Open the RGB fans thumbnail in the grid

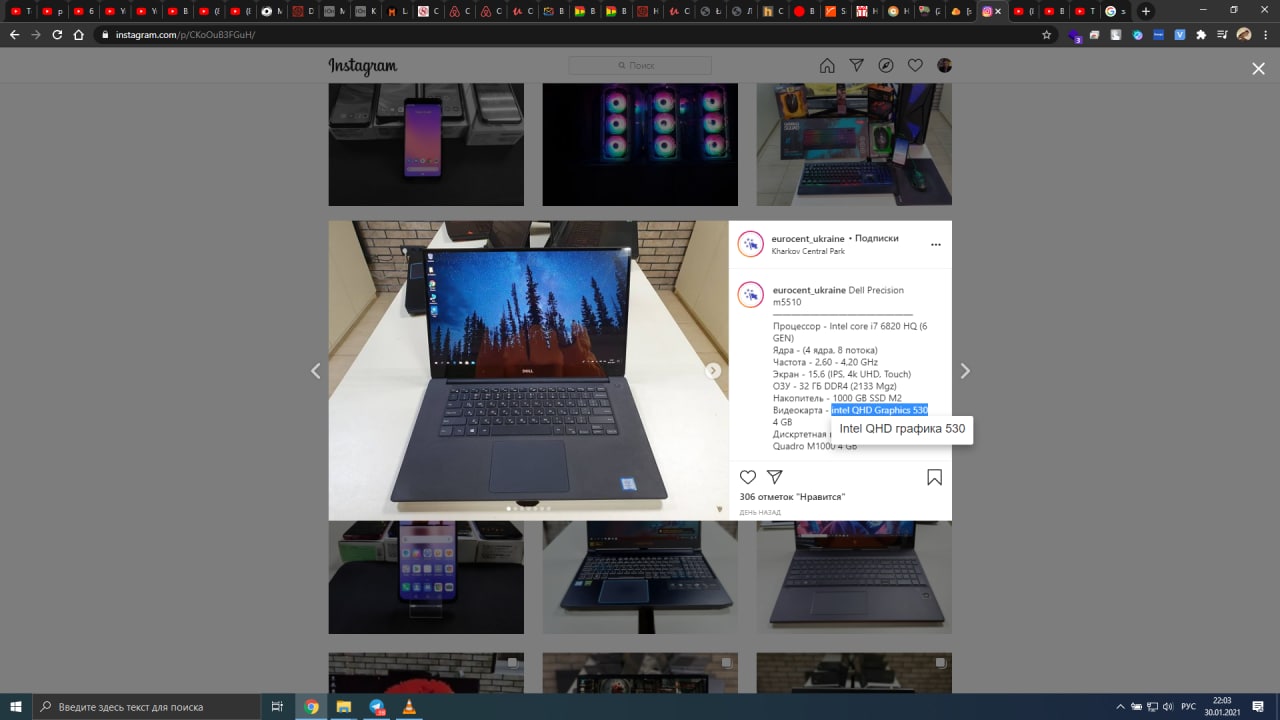click(640, 145)
